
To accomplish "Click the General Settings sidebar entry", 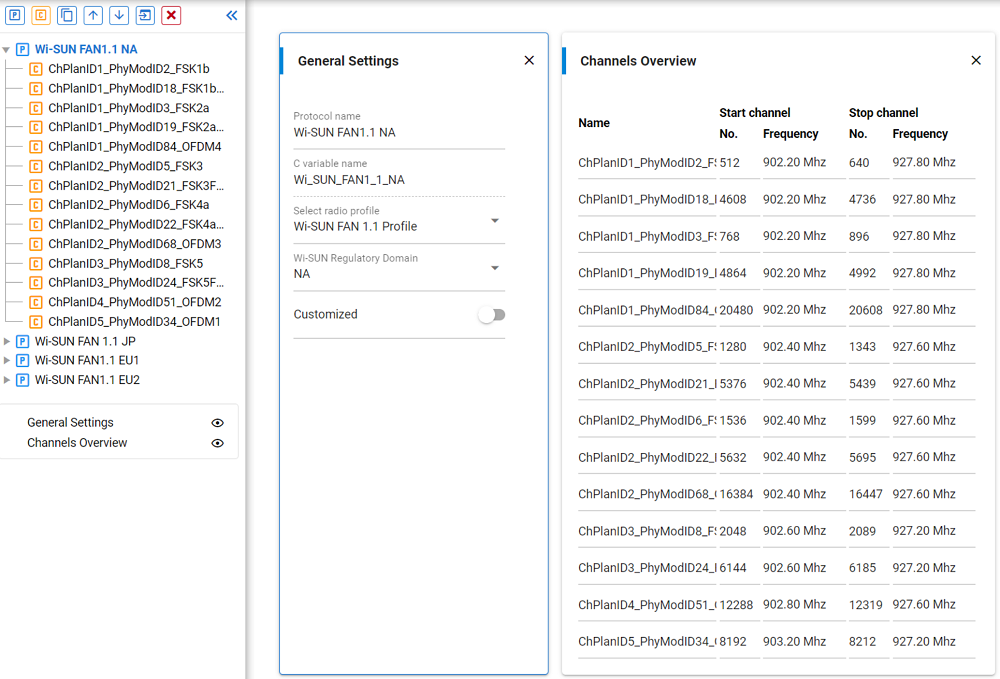I will click(x=70, y=423).
